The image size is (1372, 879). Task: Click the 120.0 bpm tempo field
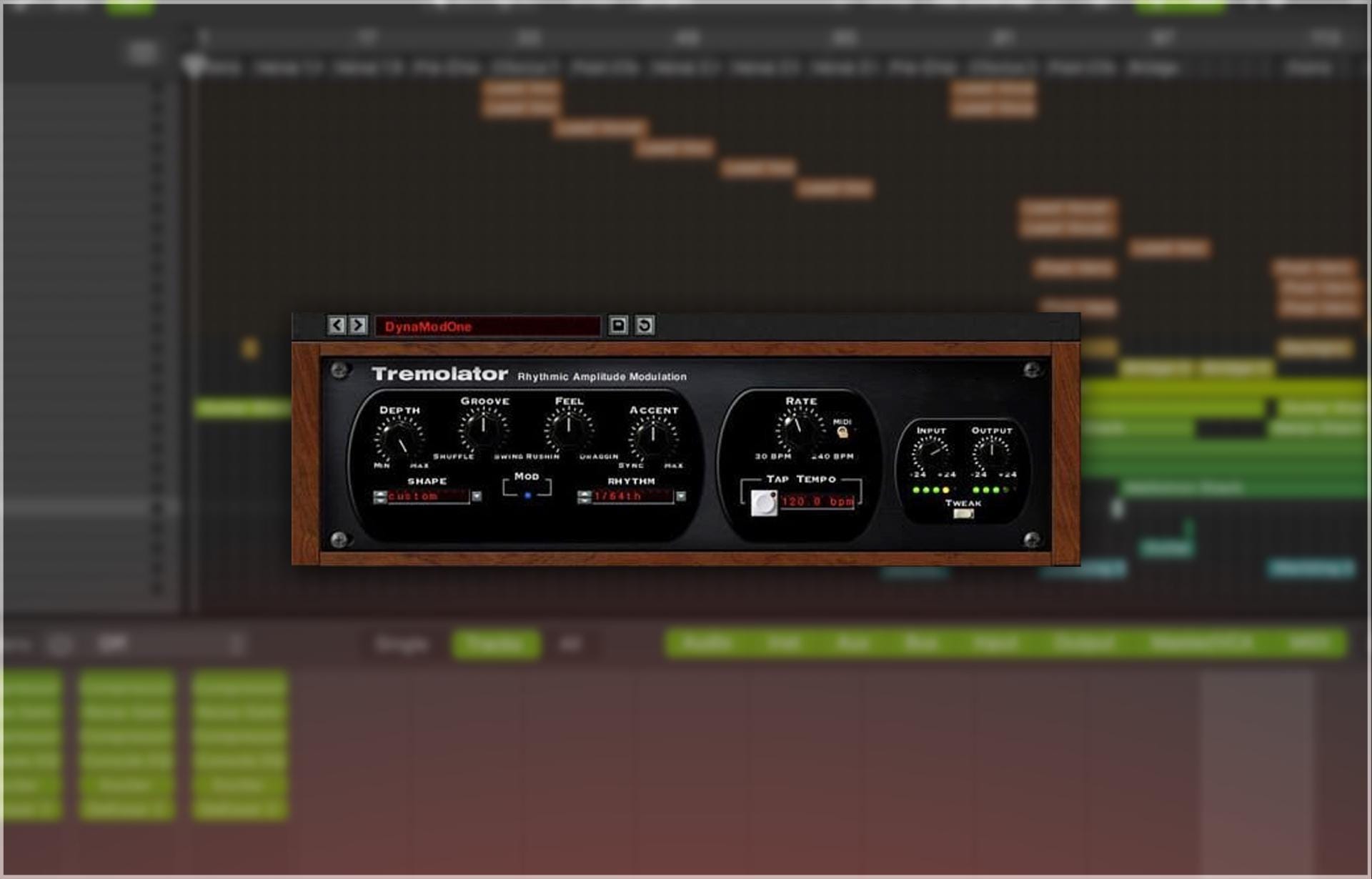coord(817,502)
